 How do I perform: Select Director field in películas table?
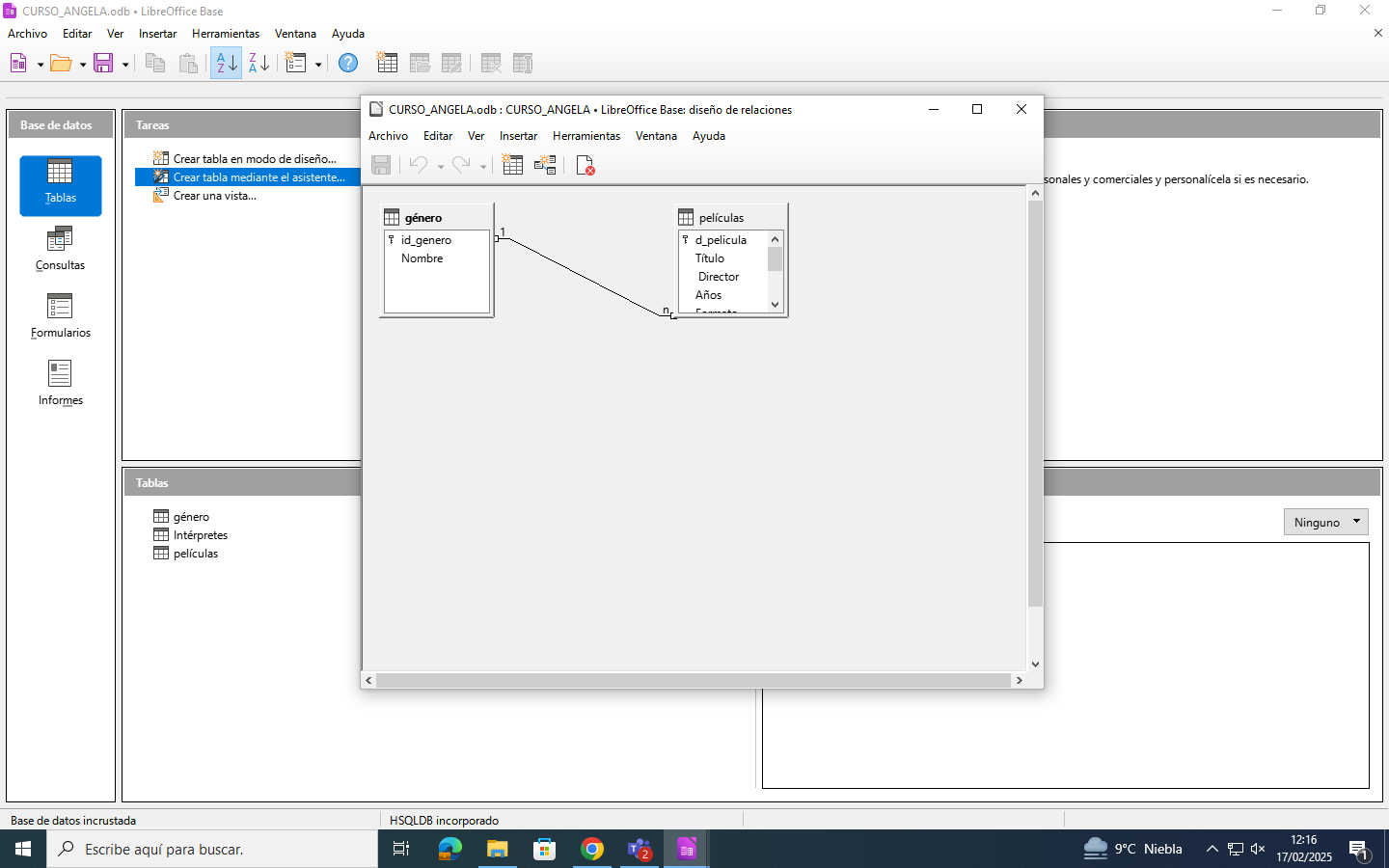719,277
